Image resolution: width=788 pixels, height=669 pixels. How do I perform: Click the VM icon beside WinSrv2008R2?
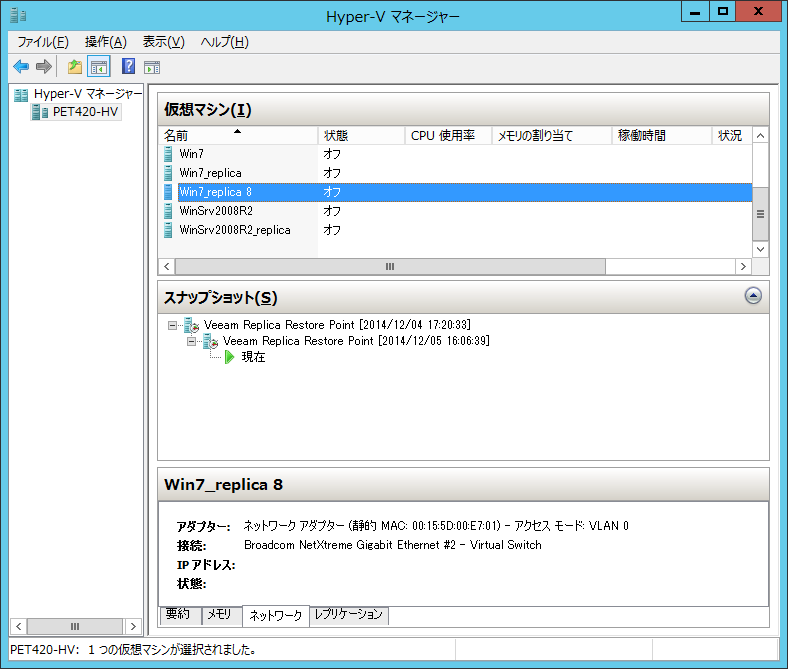[168, 211]
